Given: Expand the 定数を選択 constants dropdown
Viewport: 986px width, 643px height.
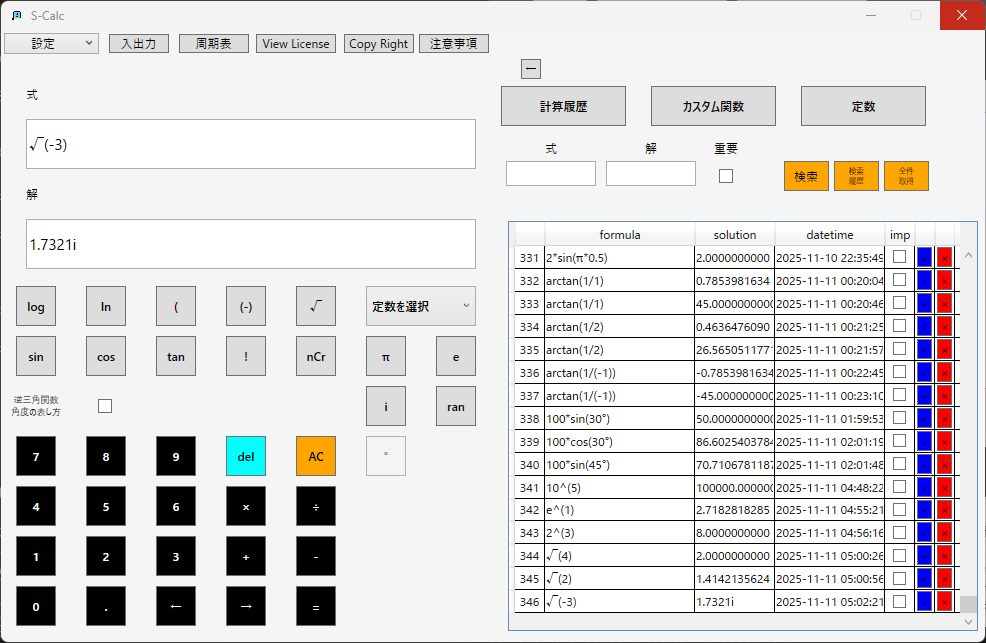Looking at the screenshot, I should 420,306.
